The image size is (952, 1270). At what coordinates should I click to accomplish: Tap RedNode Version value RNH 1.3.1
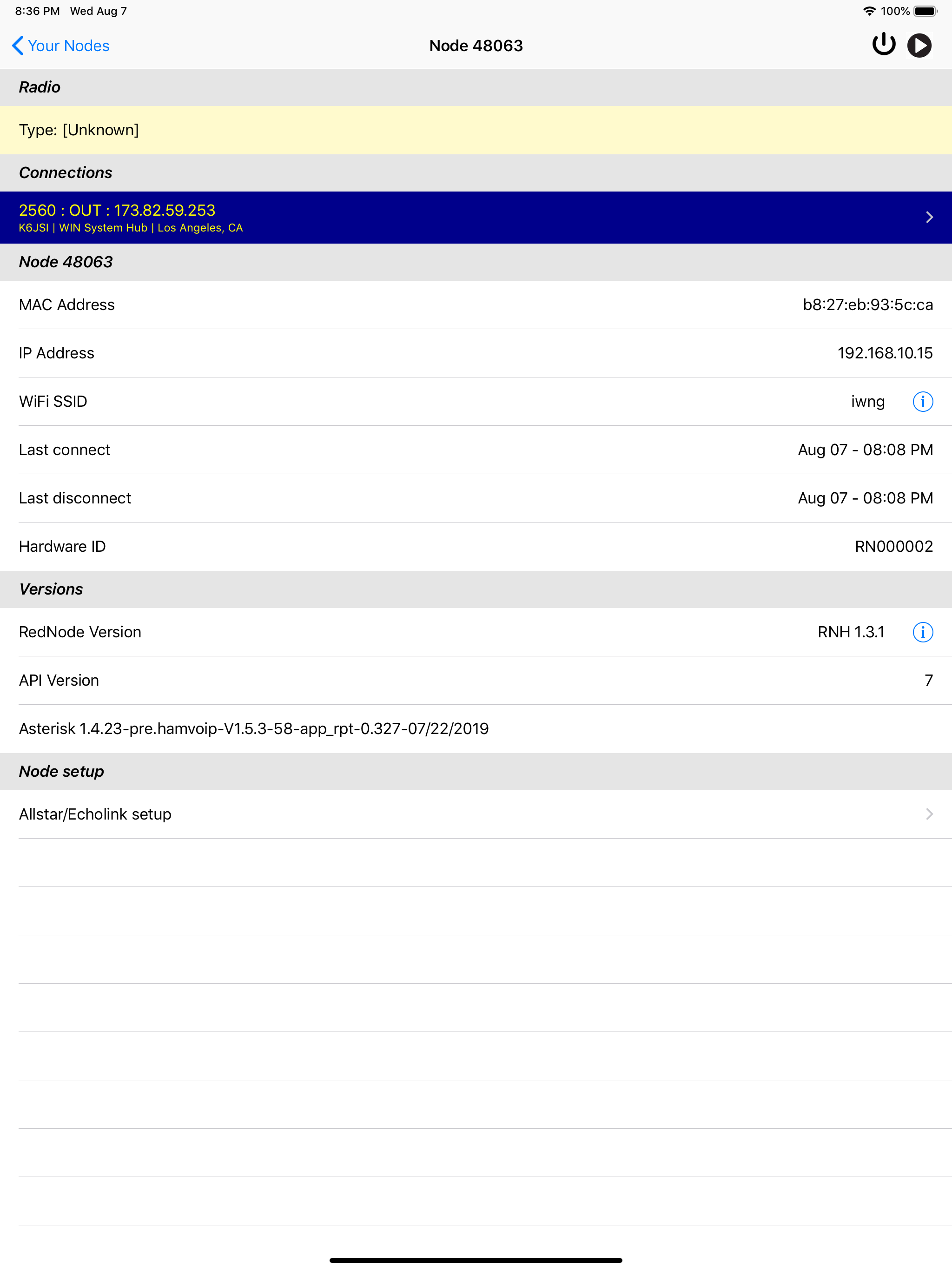851,632
